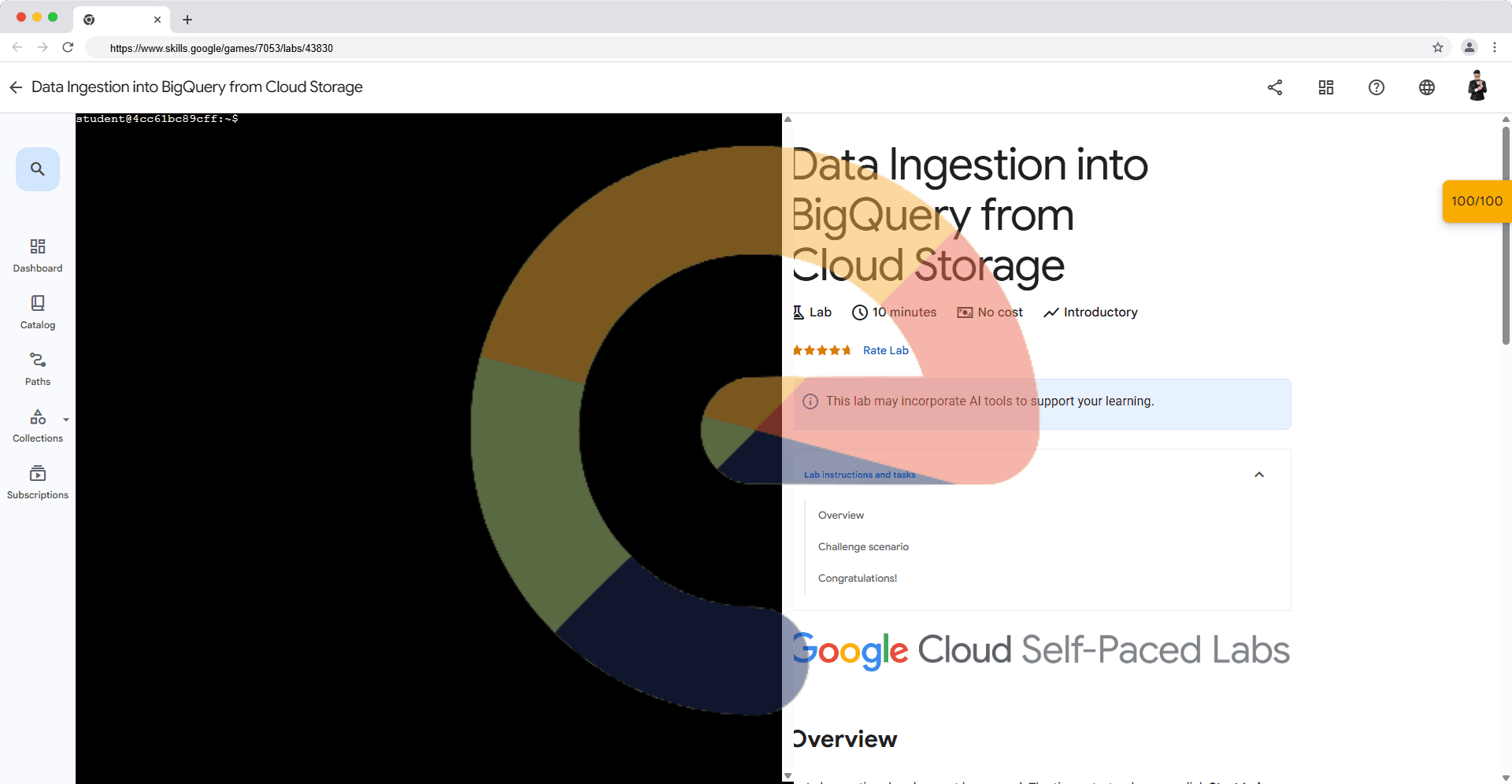Open the Paths sidebar item

pos(38,369)
